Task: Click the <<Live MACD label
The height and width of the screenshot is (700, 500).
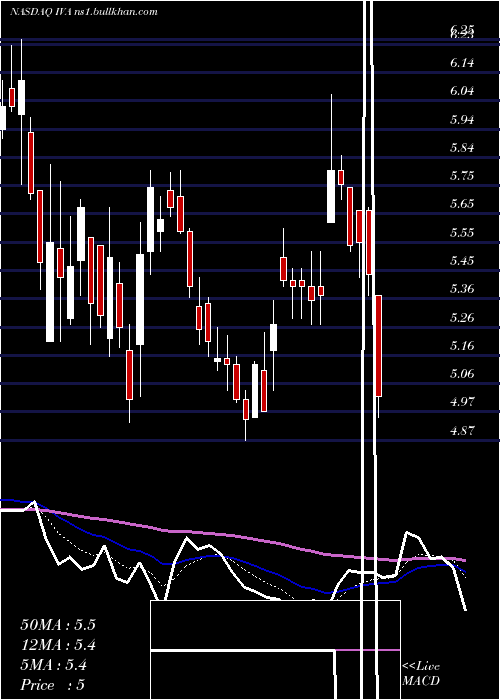Action: pyautogui.click(x=421, y=673)
